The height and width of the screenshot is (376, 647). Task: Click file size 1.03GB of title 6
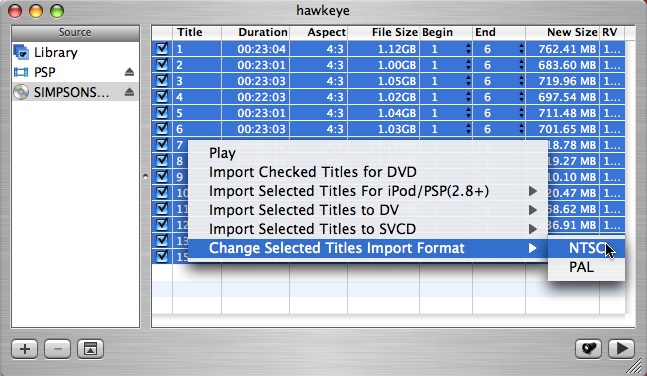[397, 129]
